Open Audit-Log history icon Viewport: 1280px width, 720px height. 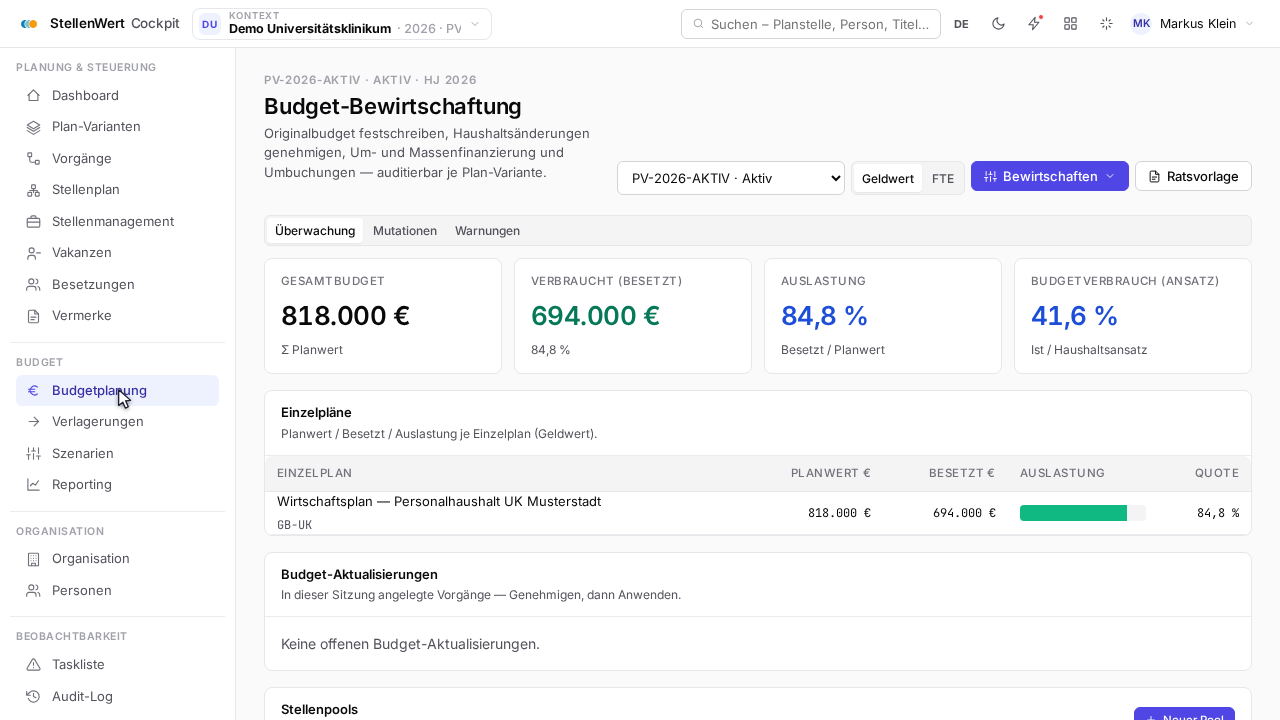33,696
